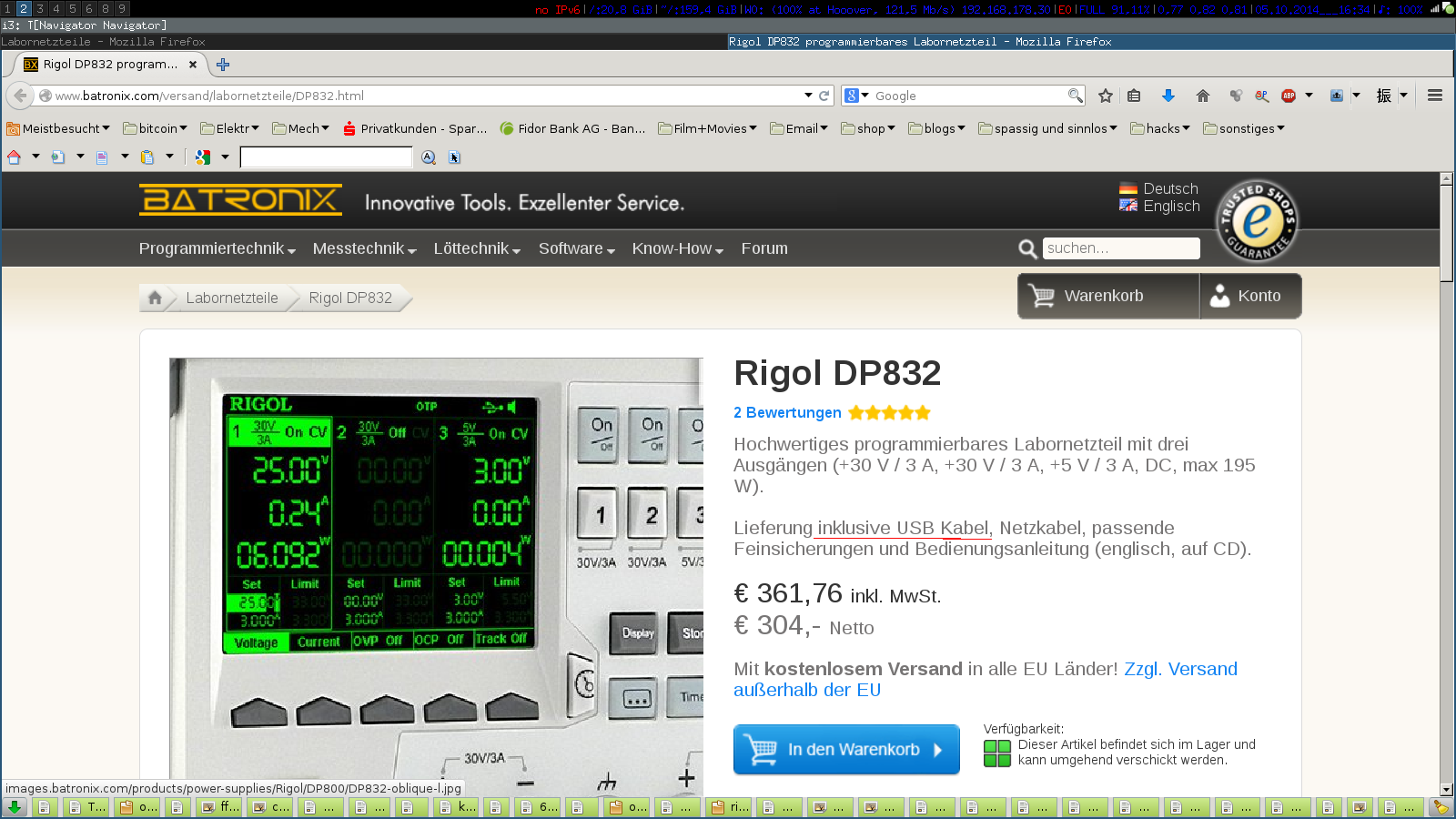The image size is (1456, 819).
Task: Go back with the browser back arrow
Action: (x=20, y=96)
